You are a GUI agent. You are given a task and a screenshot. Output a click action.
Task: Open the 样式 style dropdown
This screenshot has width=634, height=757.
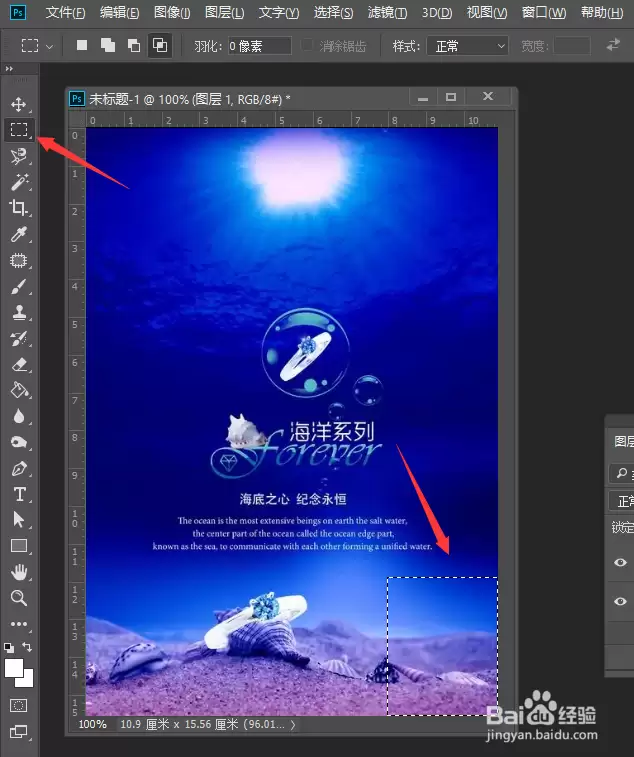point(467,46)
